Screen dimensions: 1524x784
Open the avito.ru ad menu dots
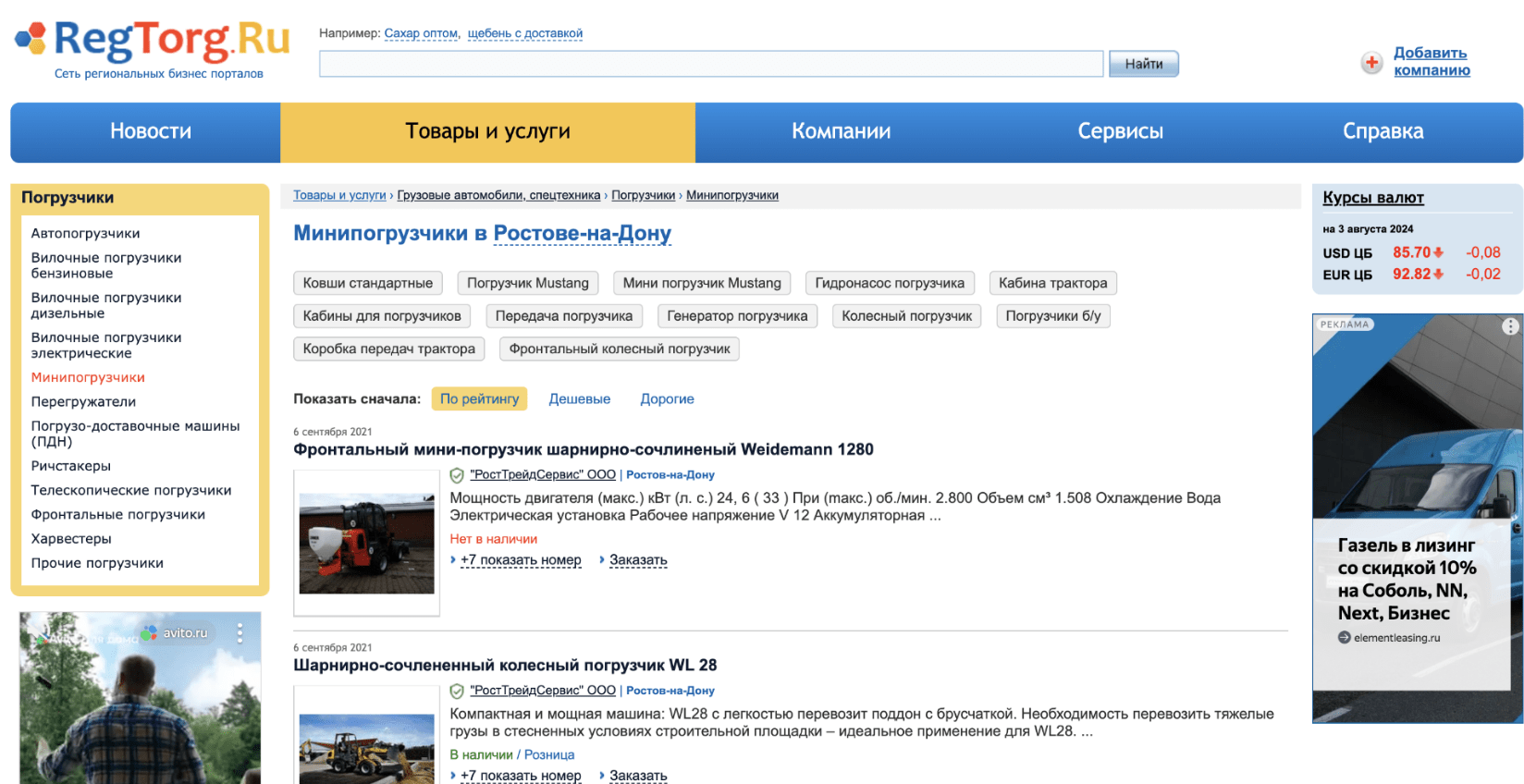point(240,632)
